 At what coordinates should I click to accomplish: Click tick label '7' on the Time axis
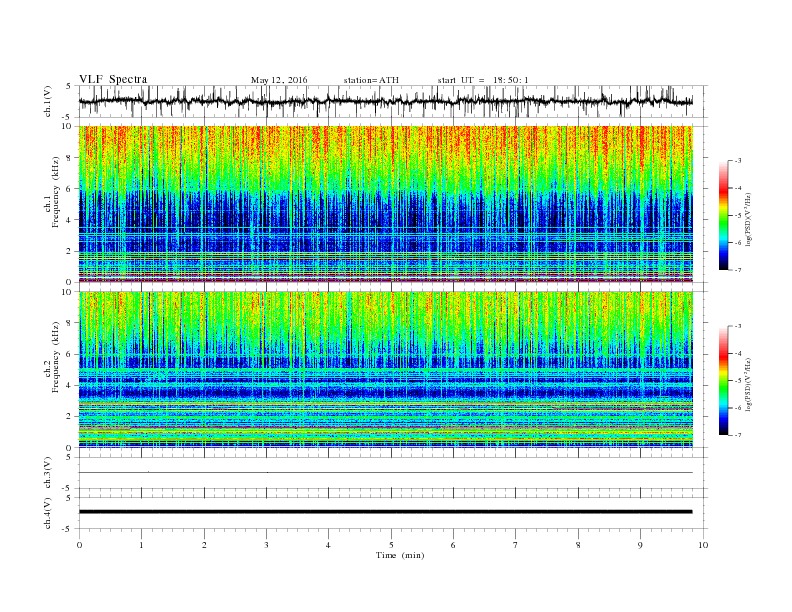[516, 545]
